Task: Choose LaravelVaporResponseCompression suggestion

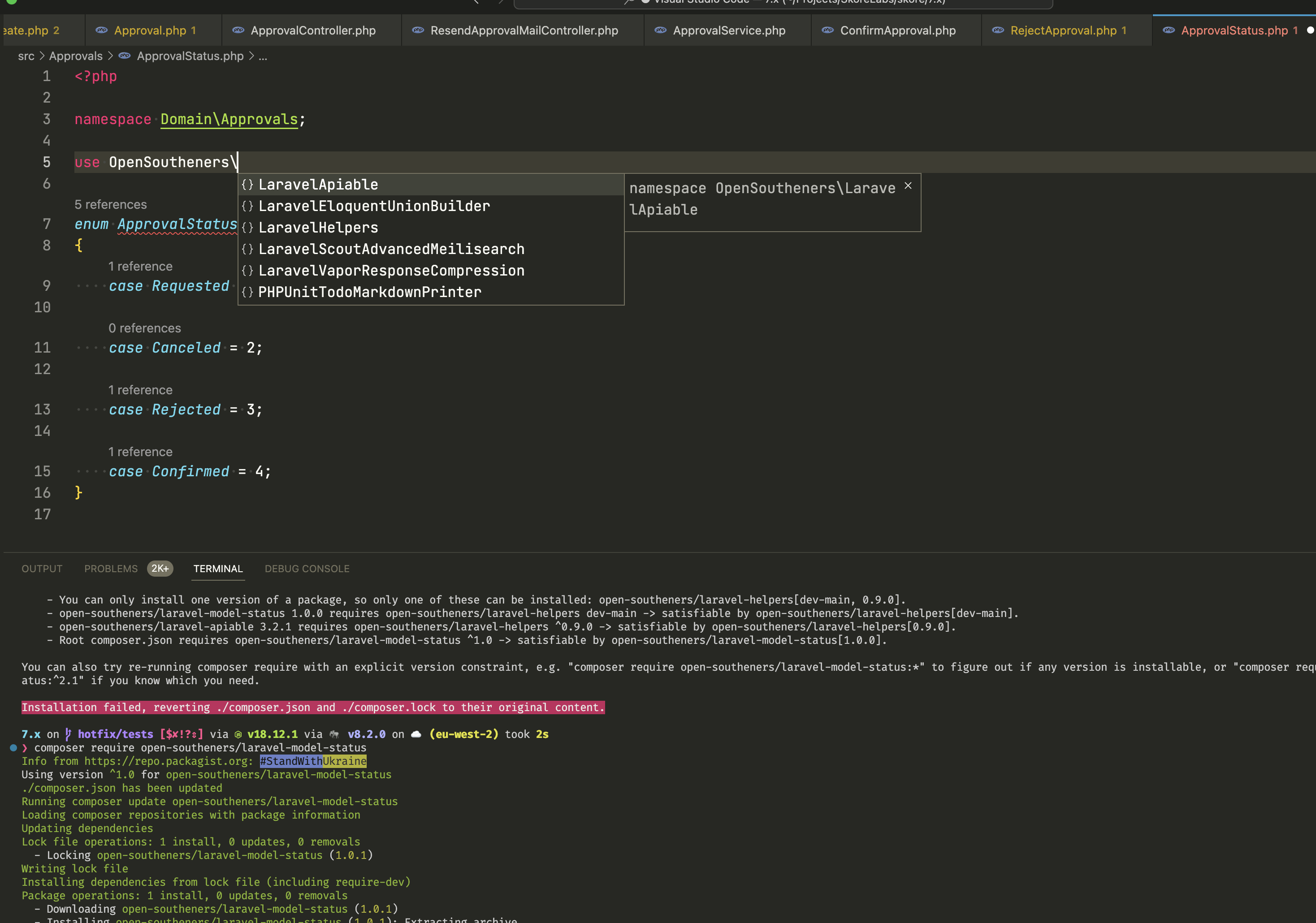Action: (391, 271)
